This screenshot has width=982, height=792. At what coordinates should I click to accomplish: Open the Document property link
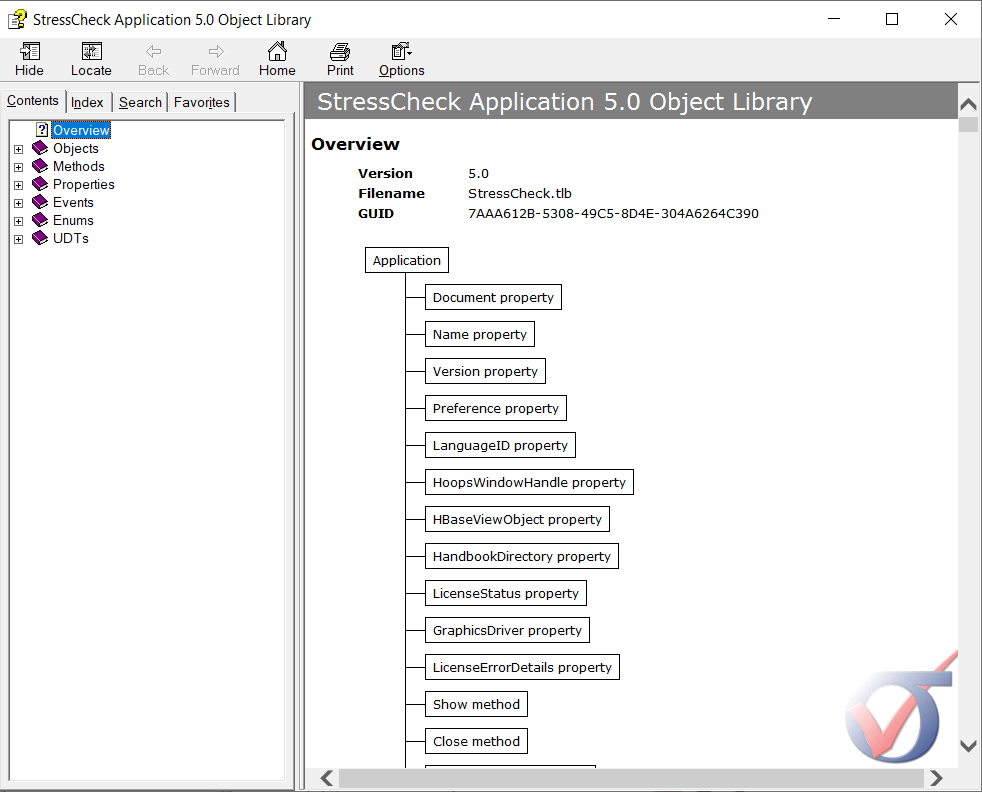(493, 297)
